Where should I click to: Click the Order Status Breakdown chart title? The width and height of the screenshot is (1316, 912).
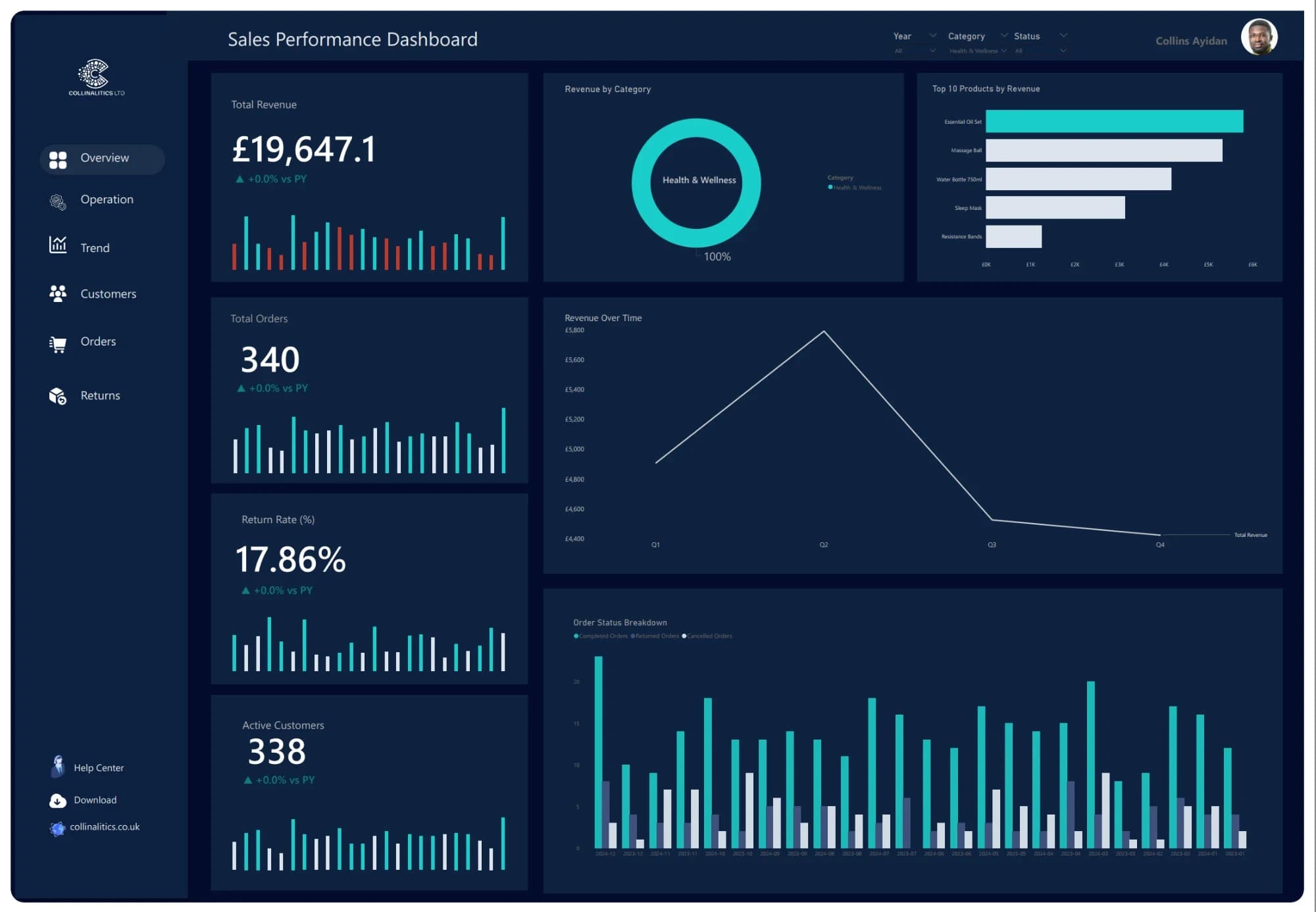pyautogui.click(x=620, y=622)
